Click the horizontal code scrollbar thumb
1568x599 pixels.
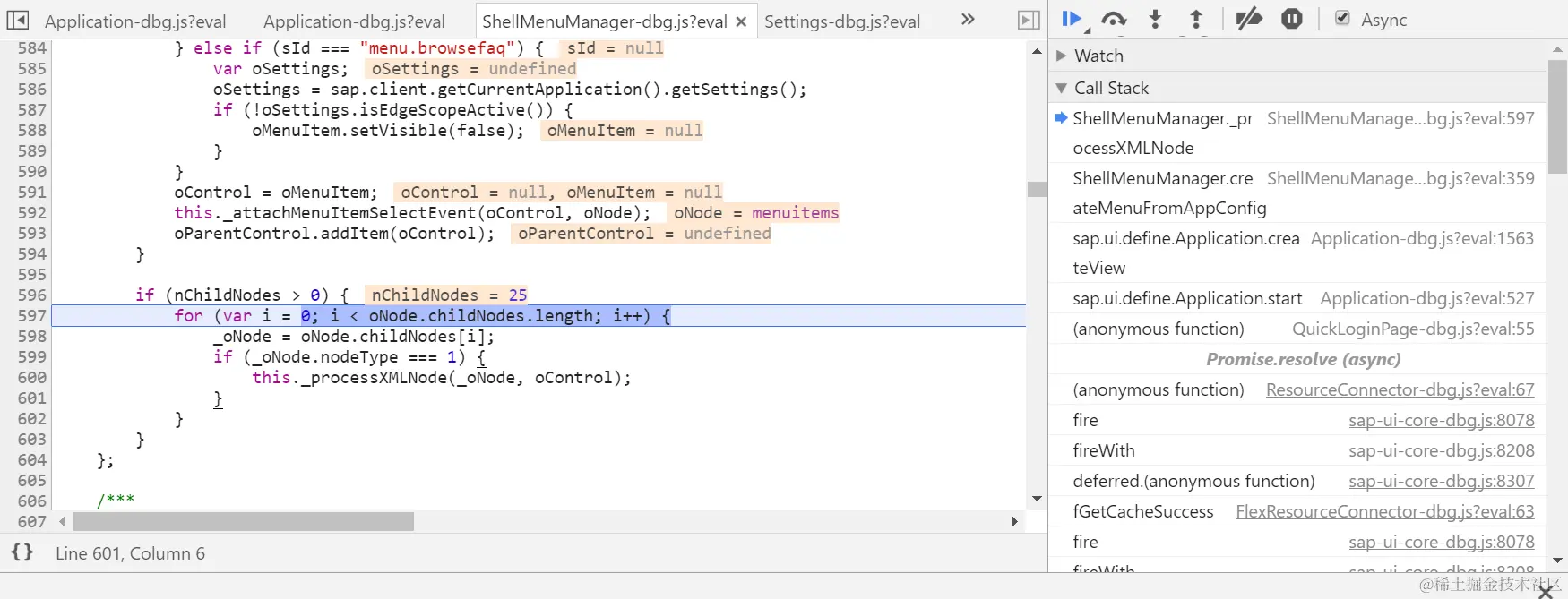[244, 521]
